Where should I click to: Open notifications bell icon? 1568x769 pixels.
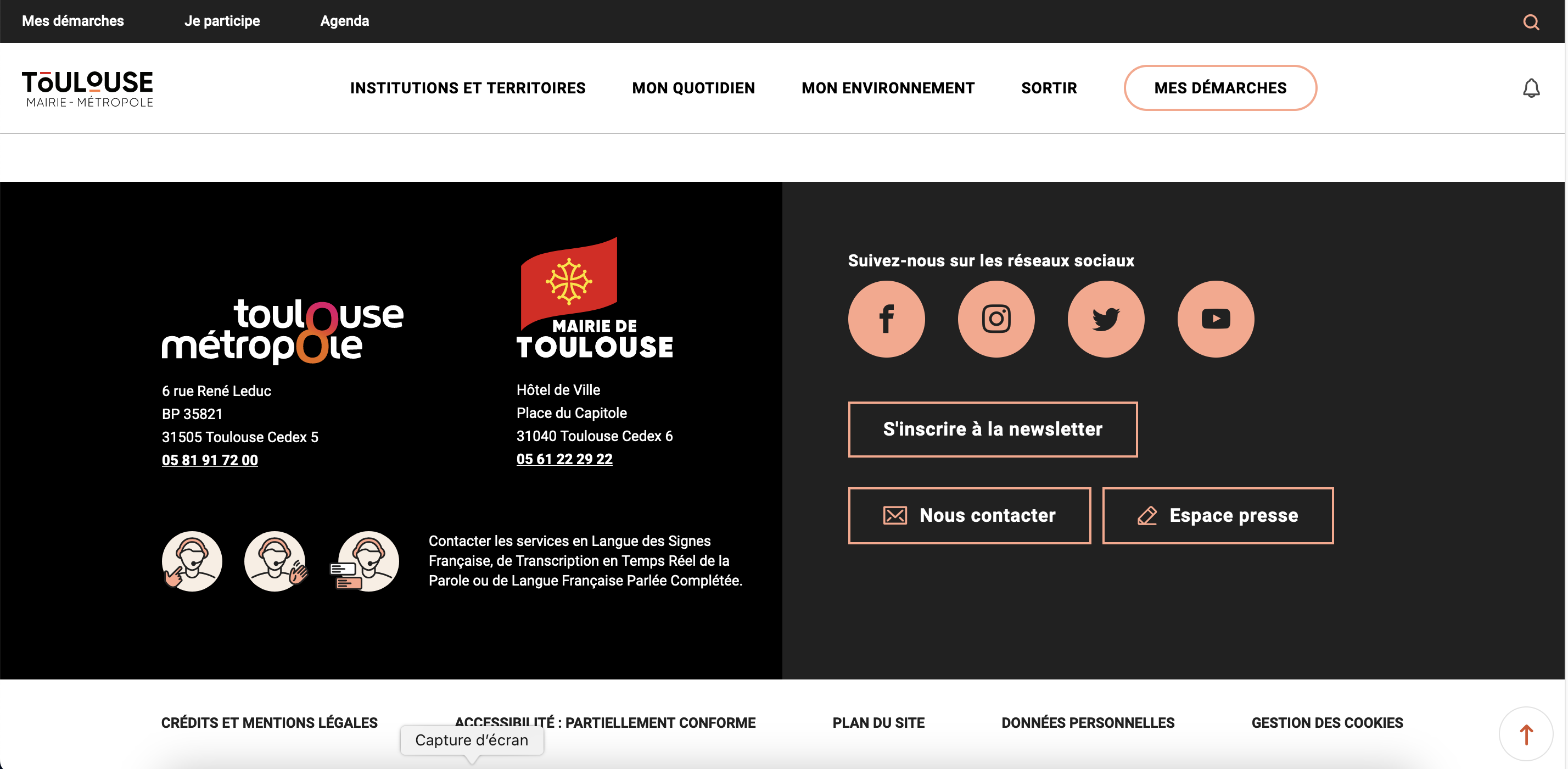click(x=1531, y=88)
